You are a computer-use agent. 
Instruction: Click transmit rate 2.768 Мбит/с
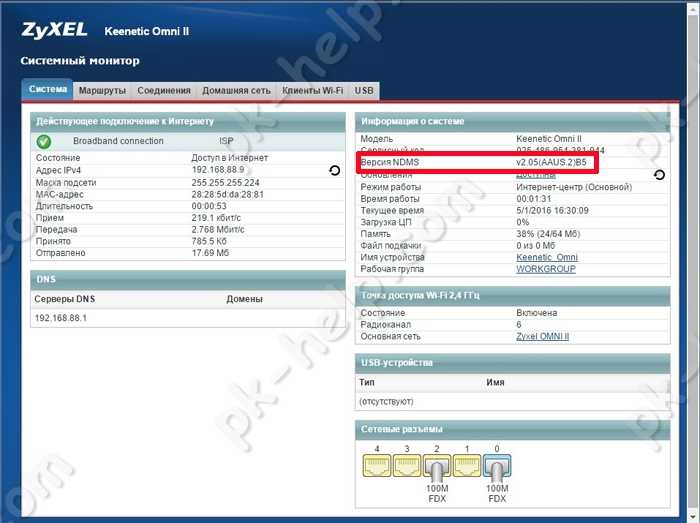218,229
